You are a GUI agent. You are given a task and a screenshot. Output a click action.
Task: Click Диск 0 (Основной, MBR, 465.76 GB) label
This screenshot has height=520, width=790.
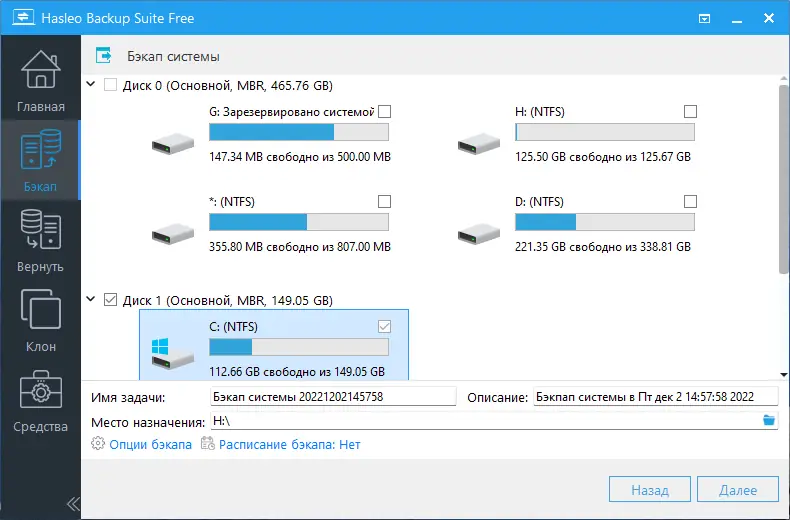pos(228,86)
